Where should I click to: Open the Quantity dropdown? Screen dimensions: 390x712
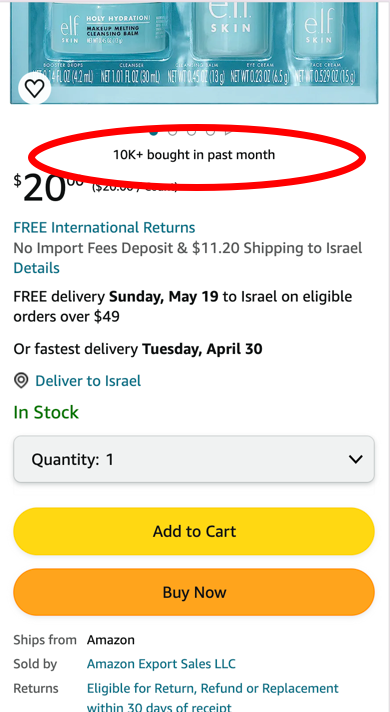(194, 459)
